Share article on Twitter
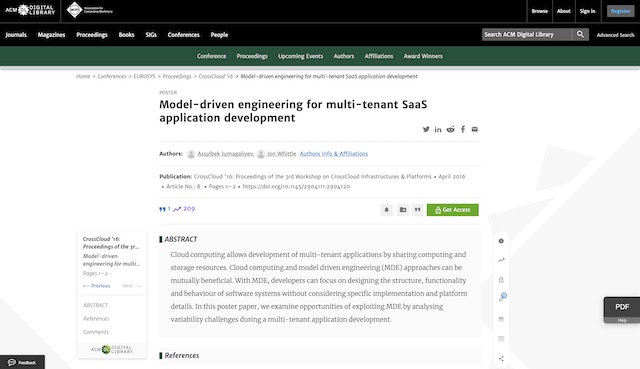The image size is (640, 369). click(x=426, y=129)
